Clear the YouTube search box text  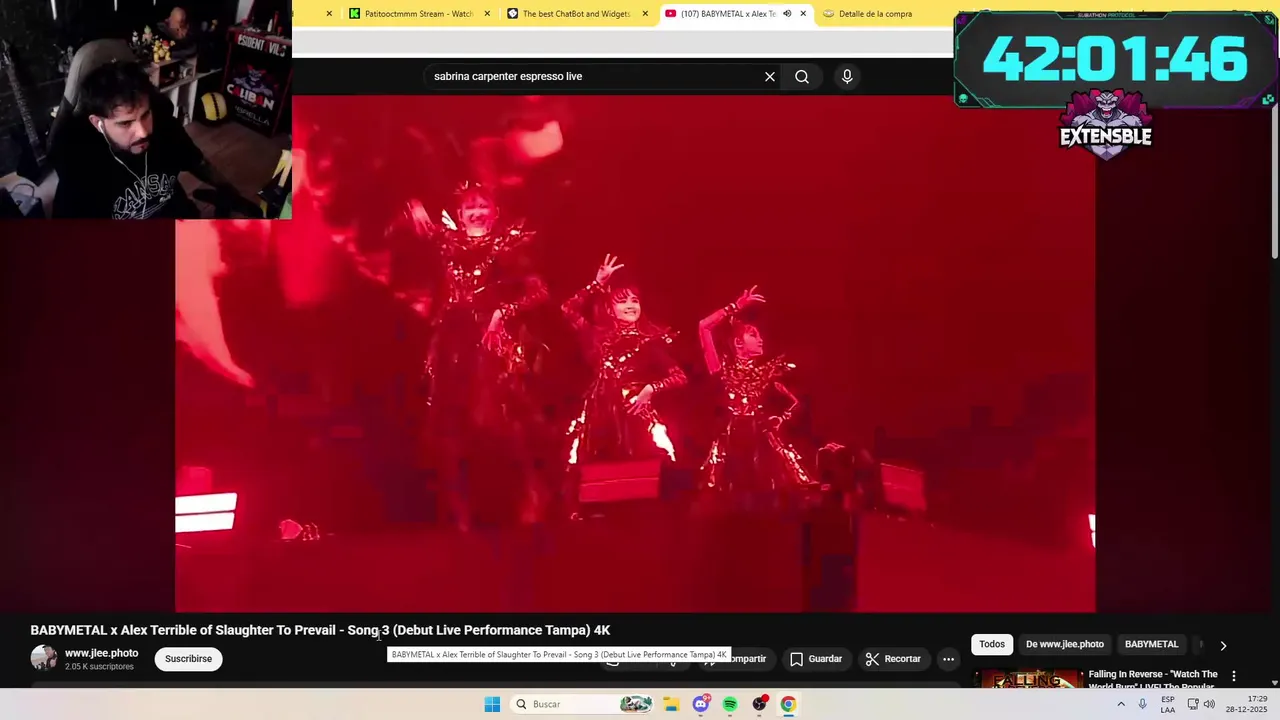(770, 76)
